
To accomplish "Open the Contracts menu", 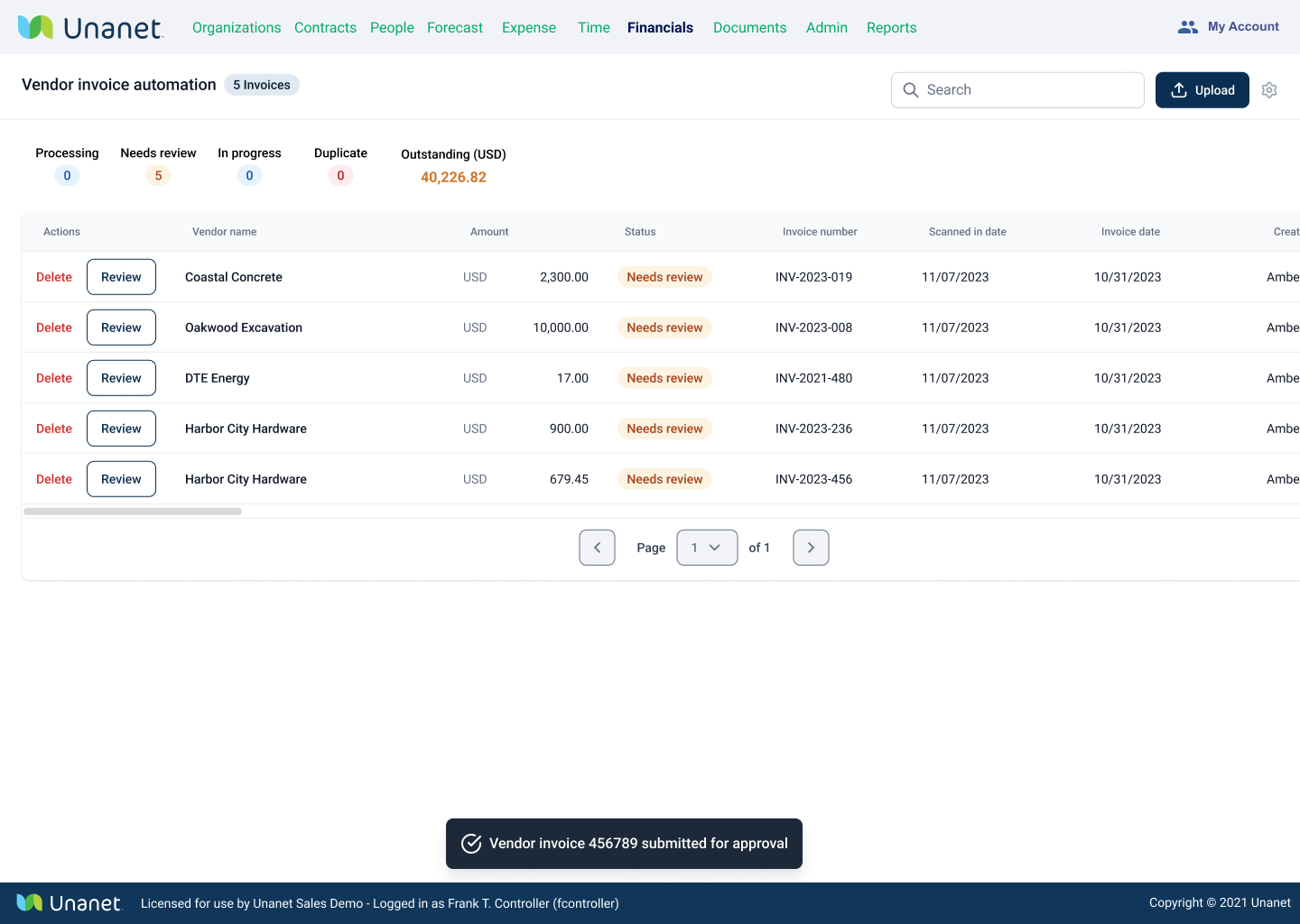I will [x=325, y=28].
